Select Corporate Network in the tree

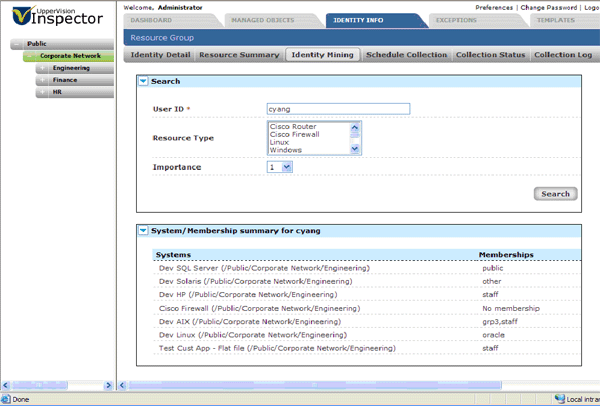[x=70, y=56]
